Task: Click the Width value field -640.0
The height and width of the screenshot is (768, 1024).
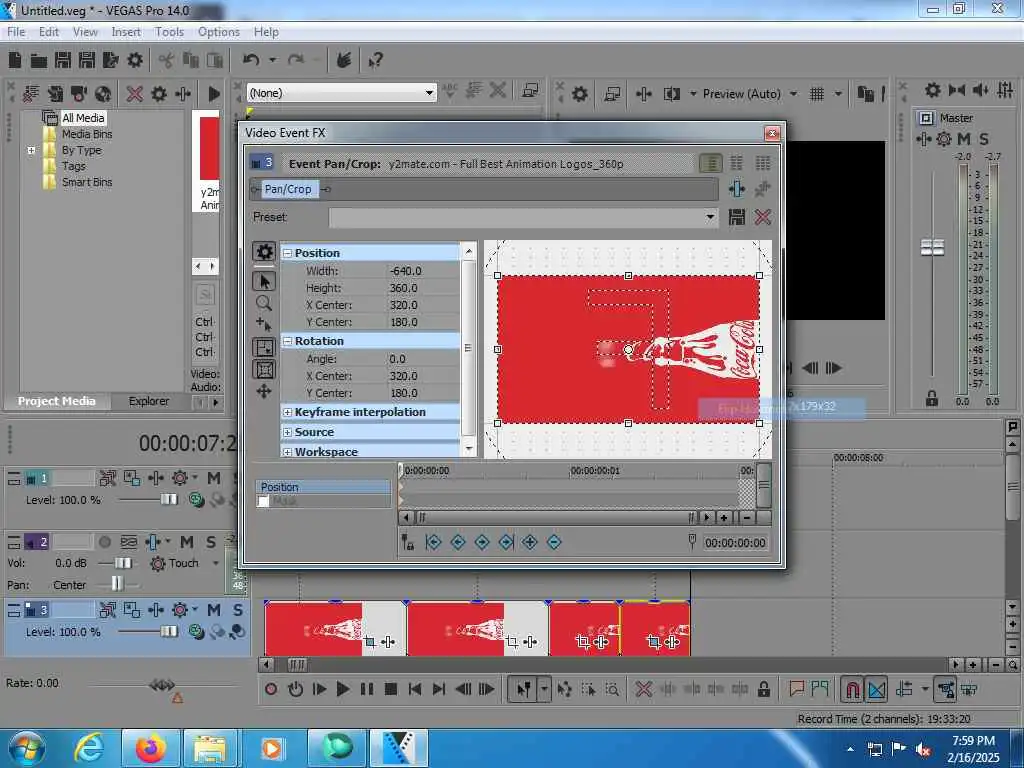Action: pyautogui.click(x=423, y=271)
